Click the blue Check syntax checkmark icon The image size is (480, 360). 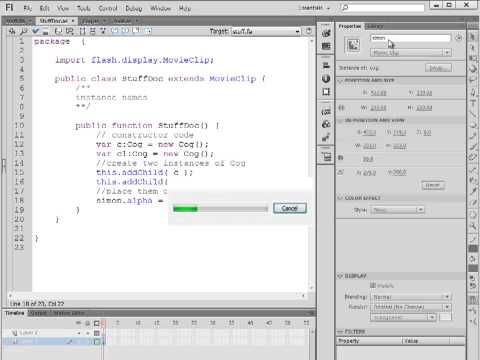[36, 31]
